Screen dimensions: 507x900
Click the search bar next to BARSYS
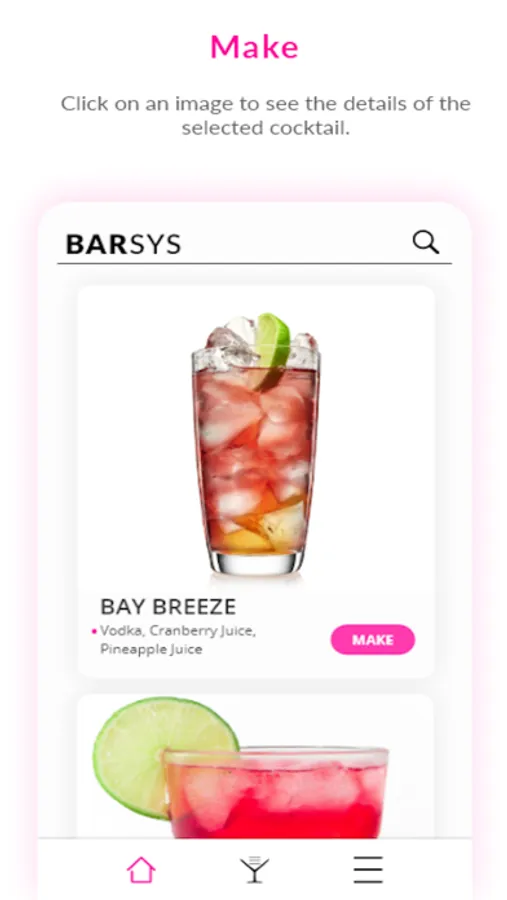(254, 244)
